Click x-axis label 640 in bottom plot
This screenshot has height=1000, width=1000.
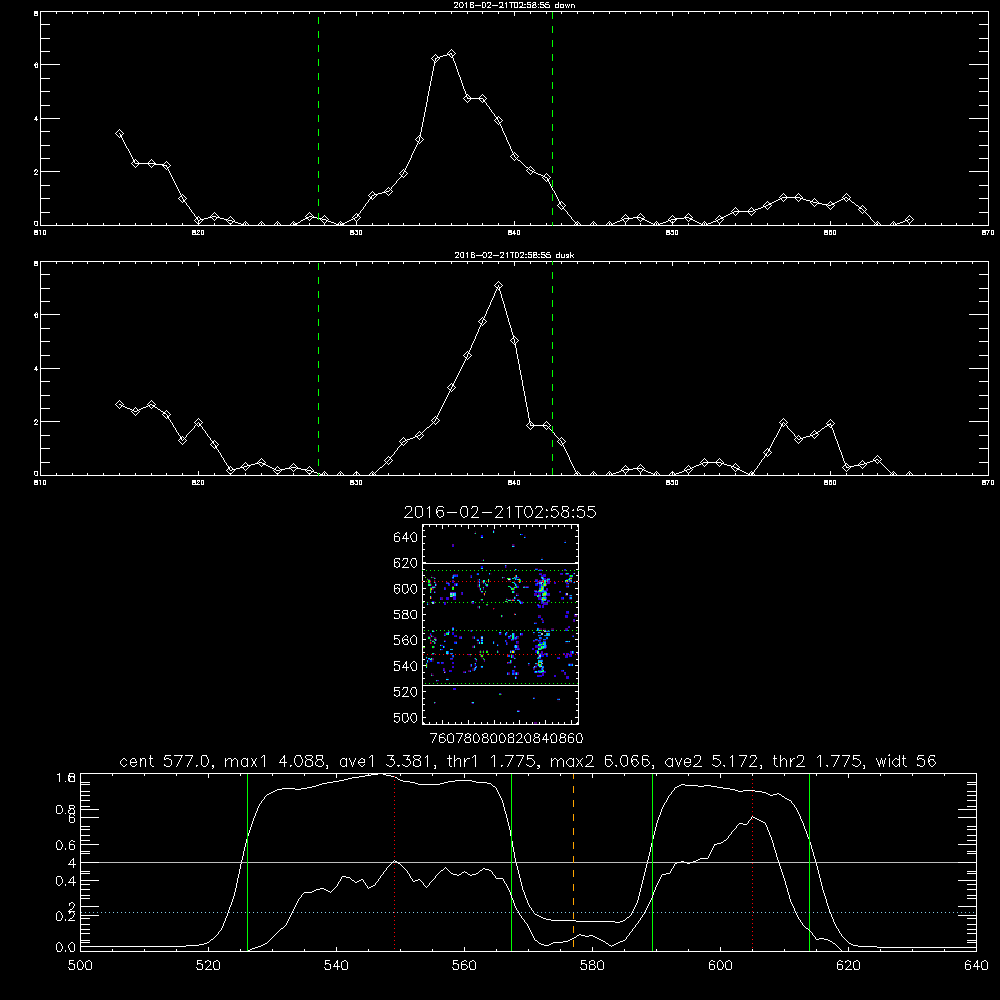click(x=976, y=965)
